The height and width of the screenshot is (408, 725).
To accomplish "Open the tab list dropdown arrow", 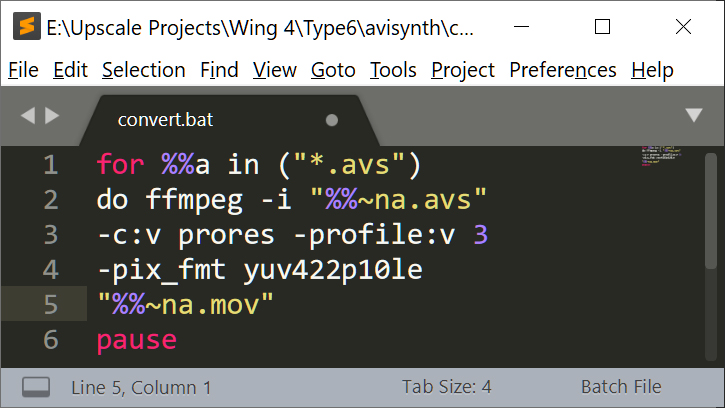I will click(694, 115).
